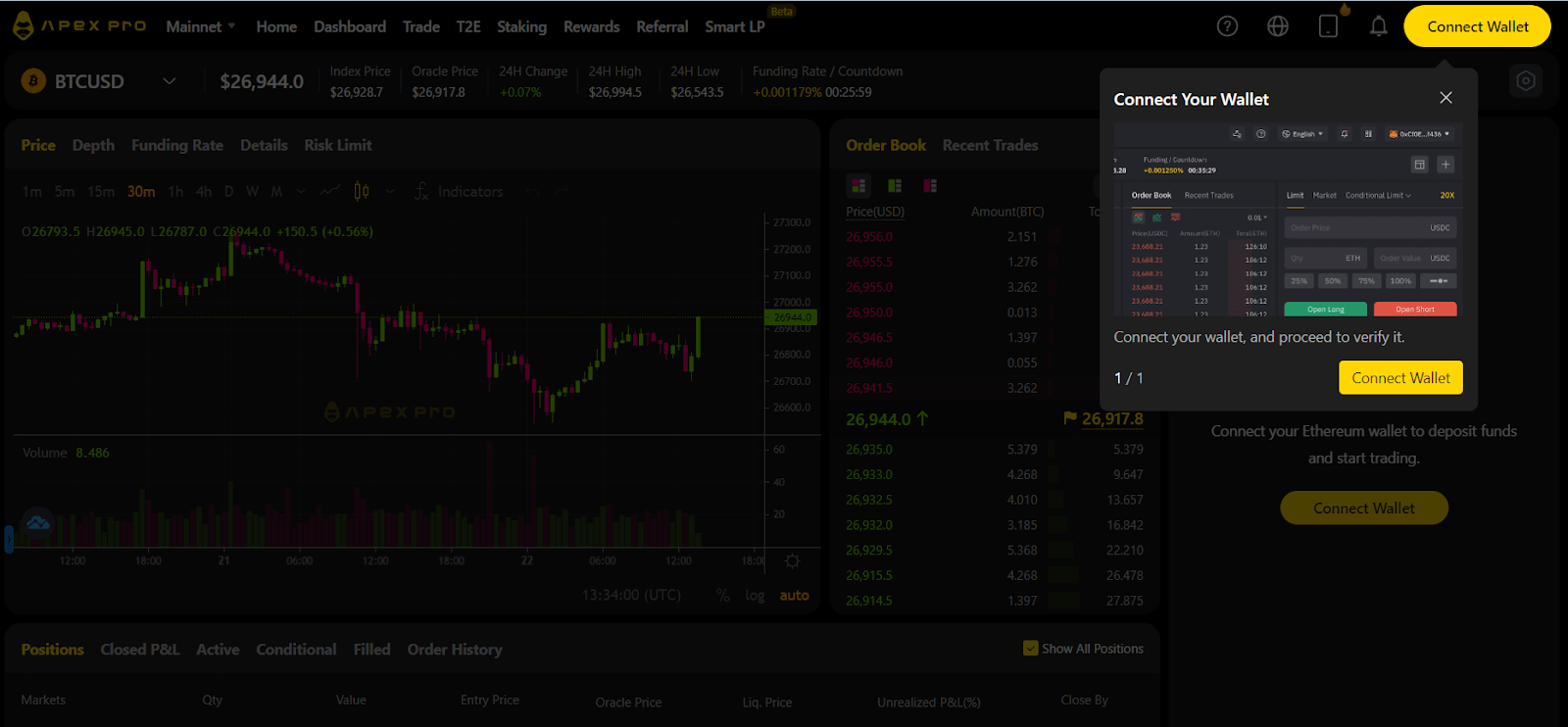Go to Staking page
Screen dimensions: 1568x727
coord(521,26)
